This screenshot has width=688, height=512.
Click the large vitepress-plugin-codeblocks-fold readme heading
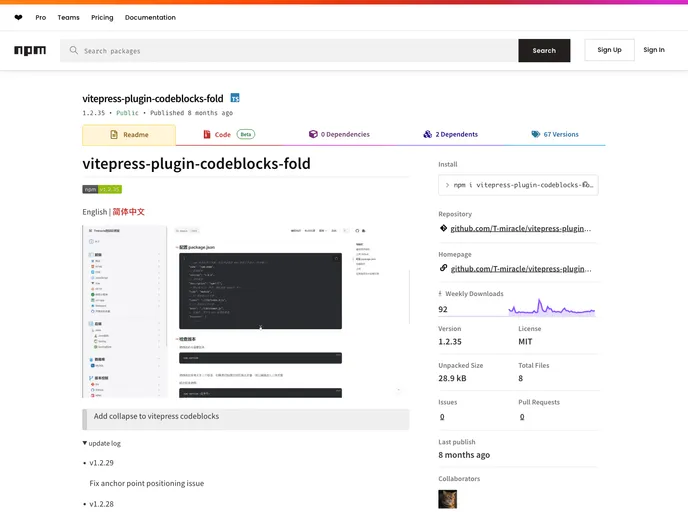tap(196, 164)
